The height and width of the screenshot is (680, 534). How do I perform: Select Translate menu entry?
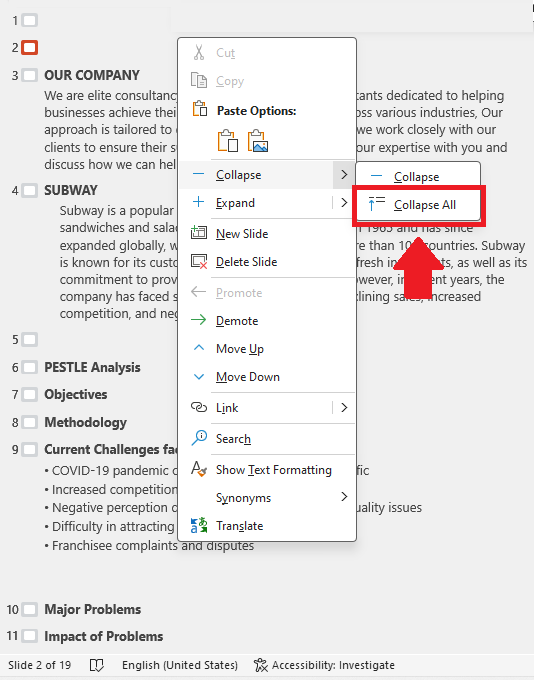click(x=267, y=526)
